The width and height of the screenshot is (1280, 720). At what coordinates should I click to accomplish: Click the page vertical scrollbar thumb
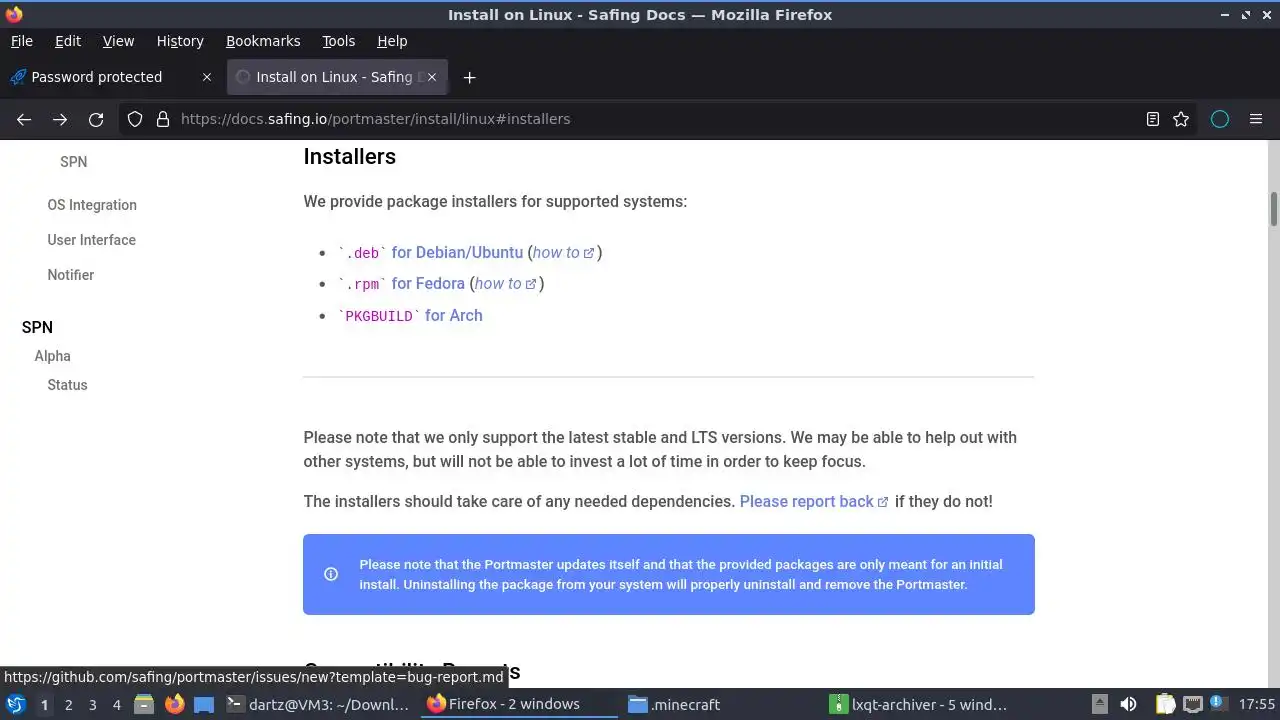click(x=1274, y=209)
